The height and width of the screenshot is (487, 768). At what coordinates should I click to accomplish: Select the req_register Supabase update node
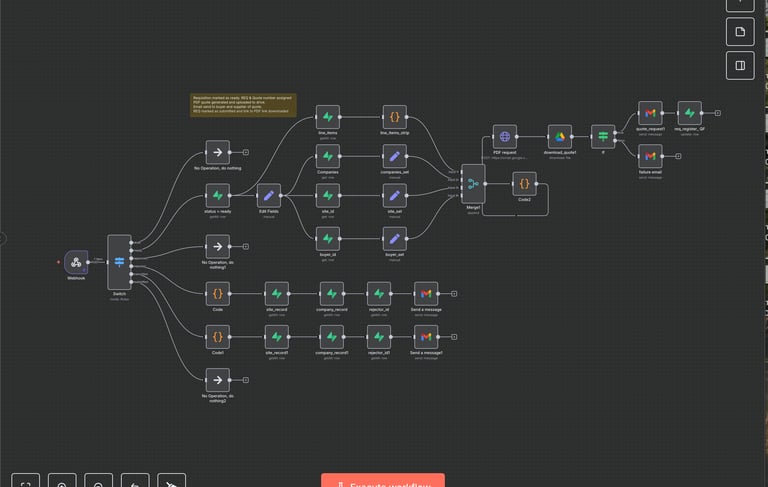689,113
